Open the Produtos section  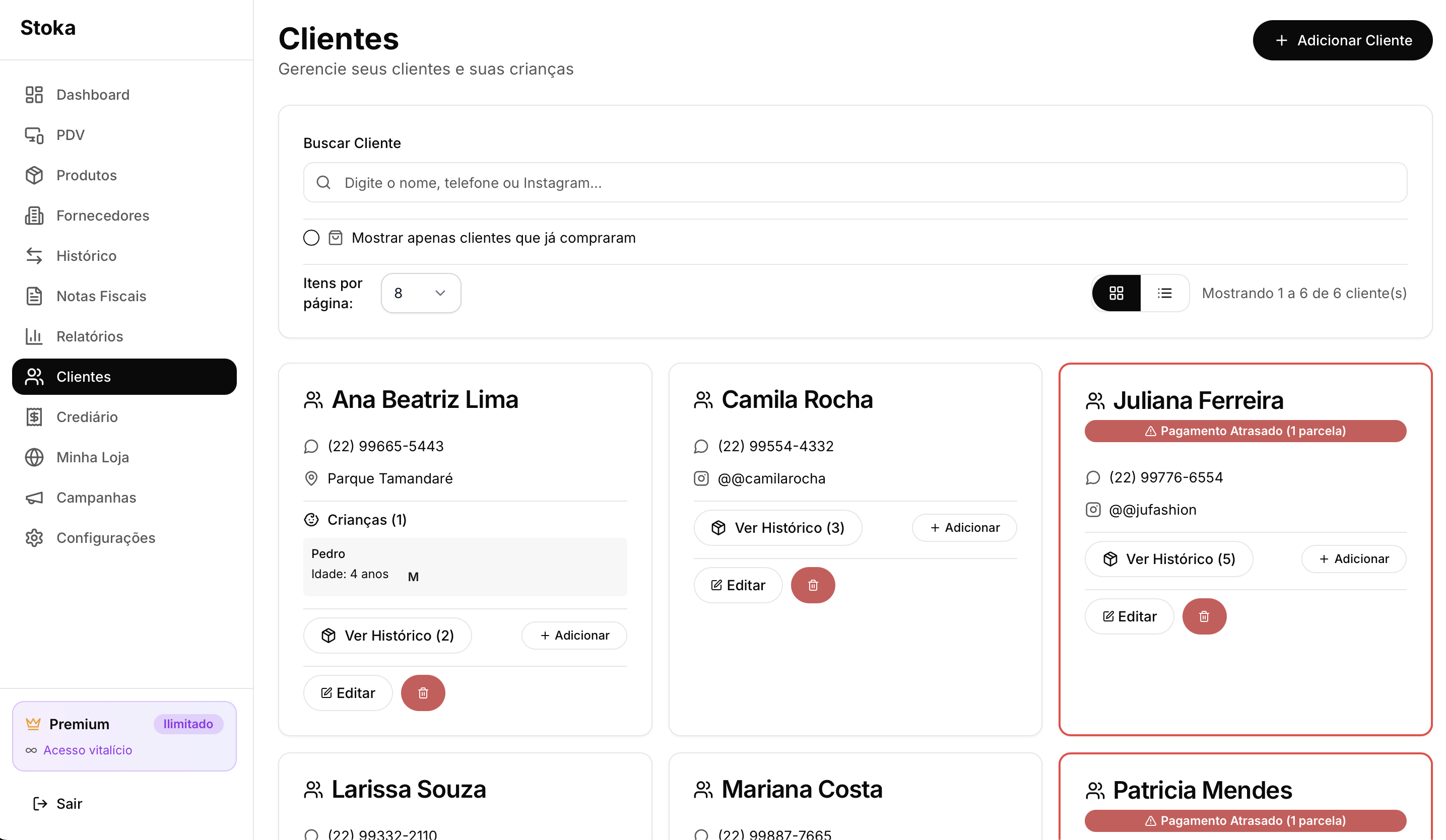[x=124, y=175]
